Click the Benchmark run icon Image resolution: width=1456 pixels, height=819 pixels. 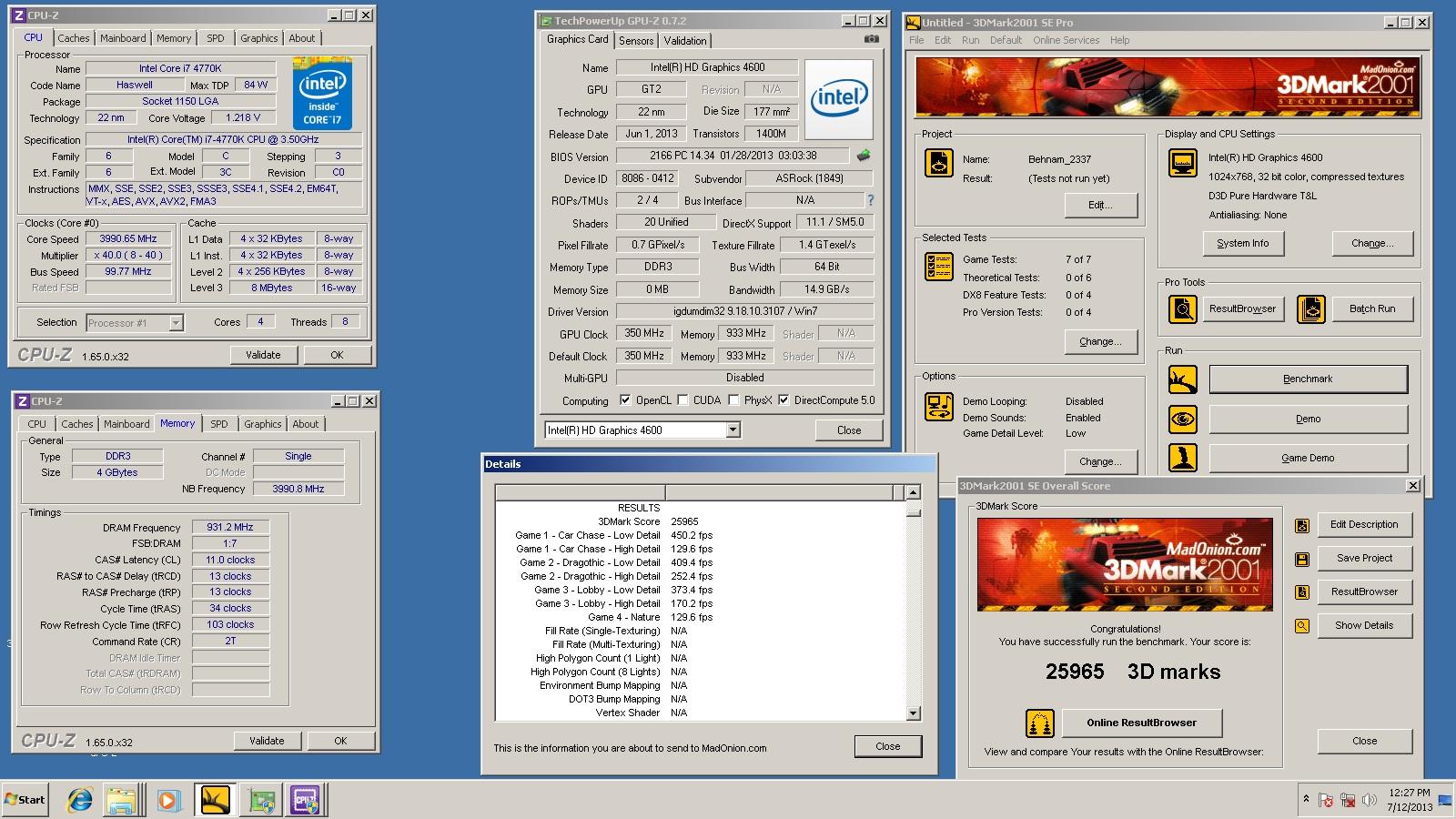[1183, 379]
